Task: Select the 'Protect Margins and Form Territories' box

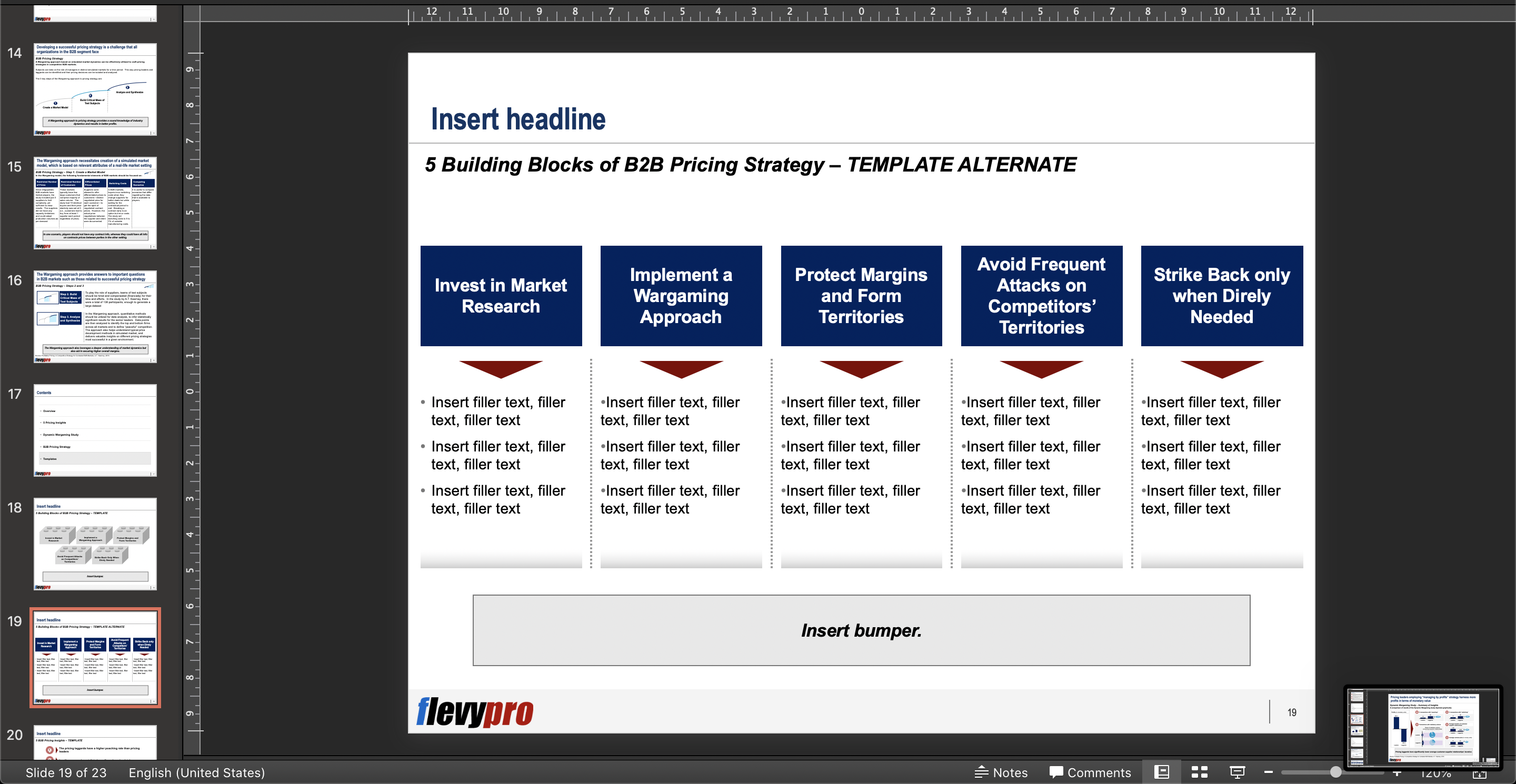Action: (861, 296)
